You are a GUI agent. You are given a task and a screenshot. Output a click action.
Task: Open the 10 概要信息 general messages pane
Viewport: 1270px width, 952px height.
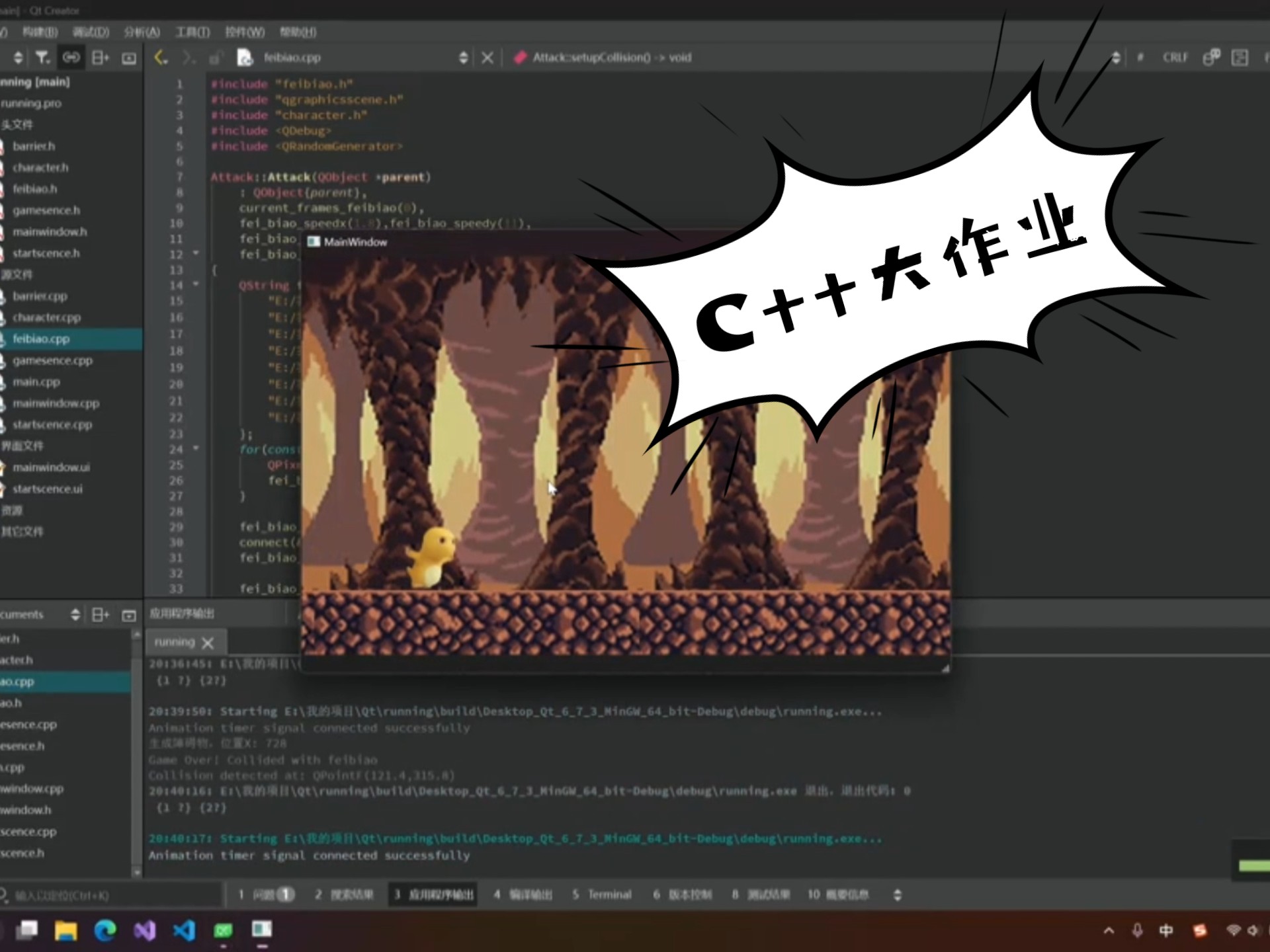(x=838, y=895)
